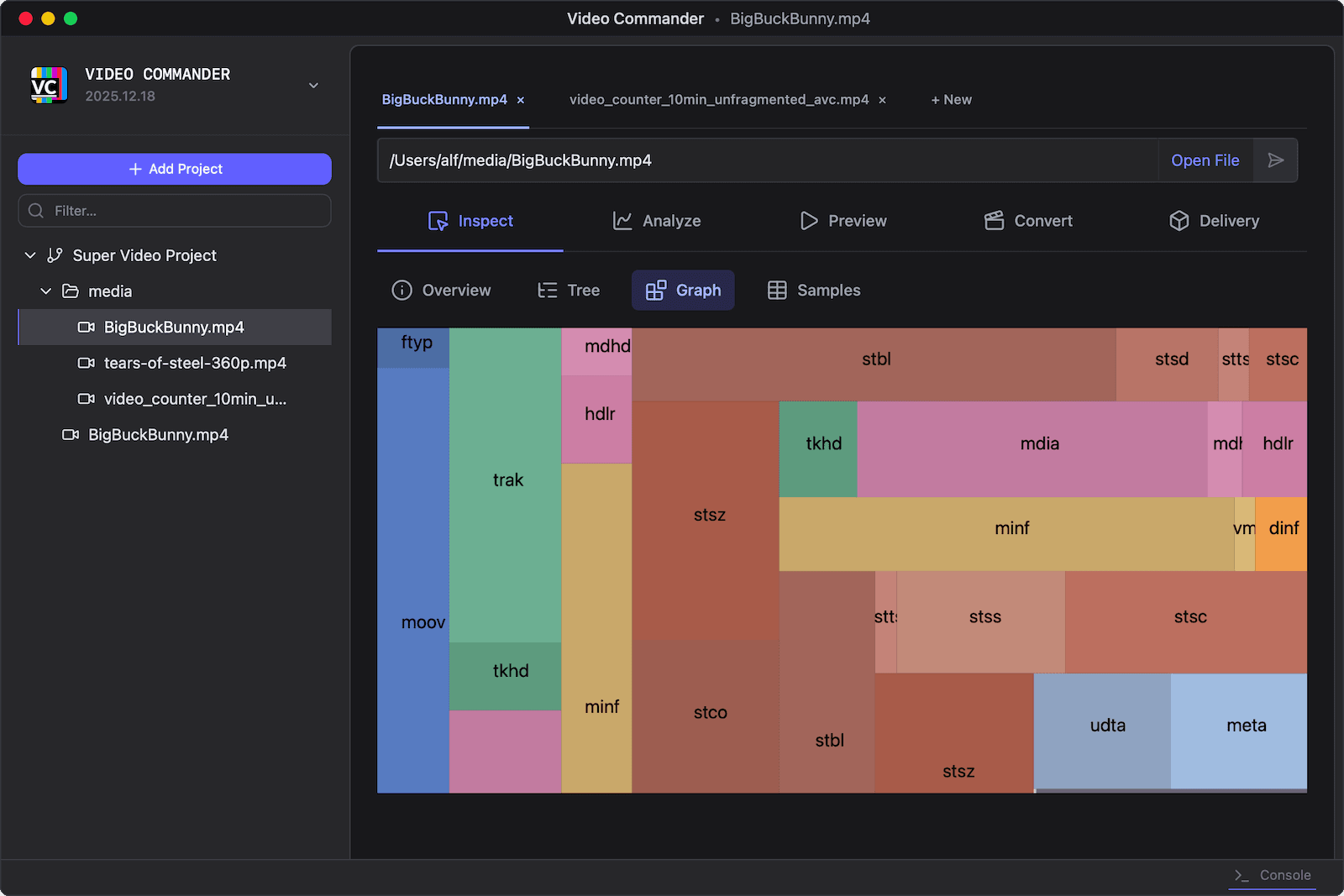Switch to the Graph view icon
The height and width of the screenshot is (896, 1344).
(x=658, y=290)
